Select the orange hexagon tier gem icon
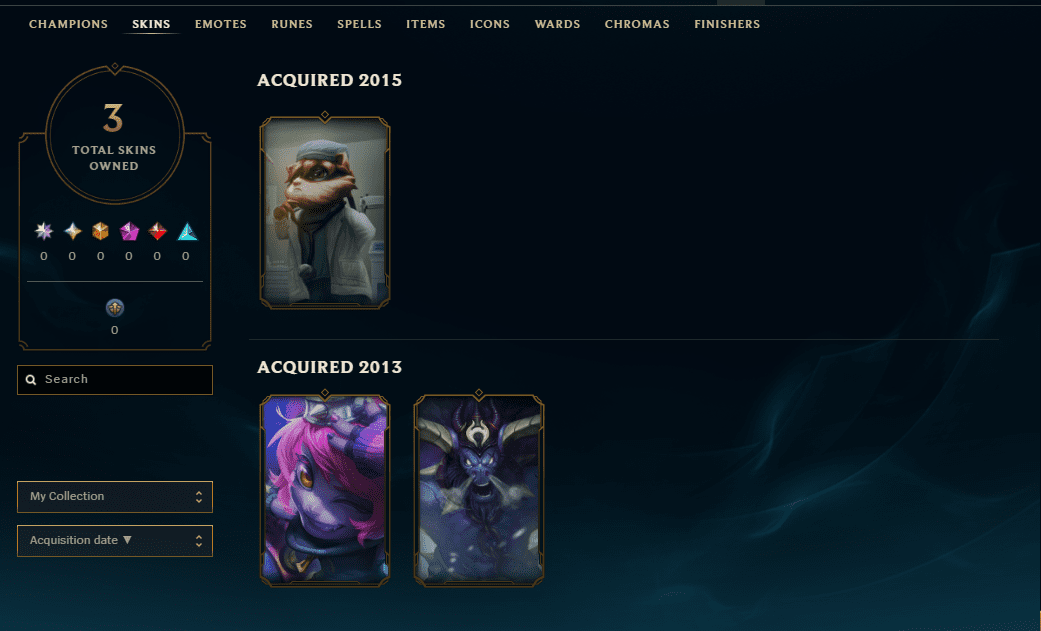This screenshot has height=631, width=1041. click(100, 230)
